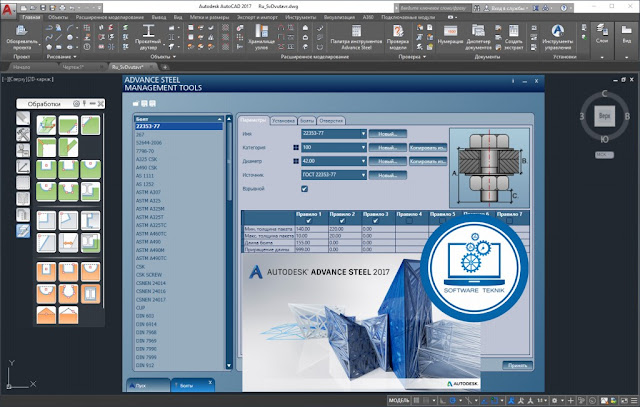Open the Установка tab in Management Tools
Screen dimensions: 640x407
tap(283, 121)
